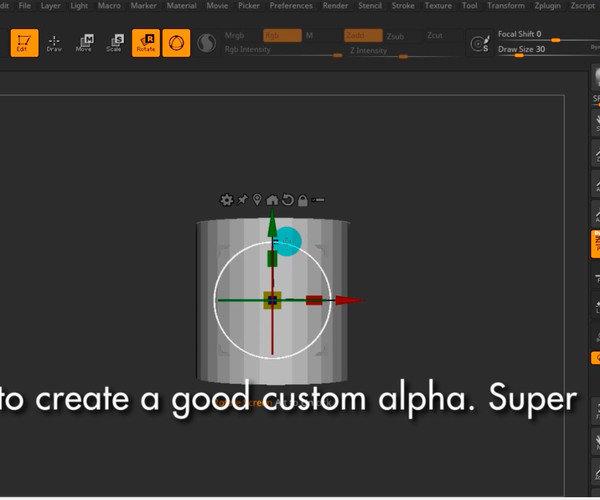Click the Rgb Intensity slider
Screen dimensions: 600x500
click(283, 50)
